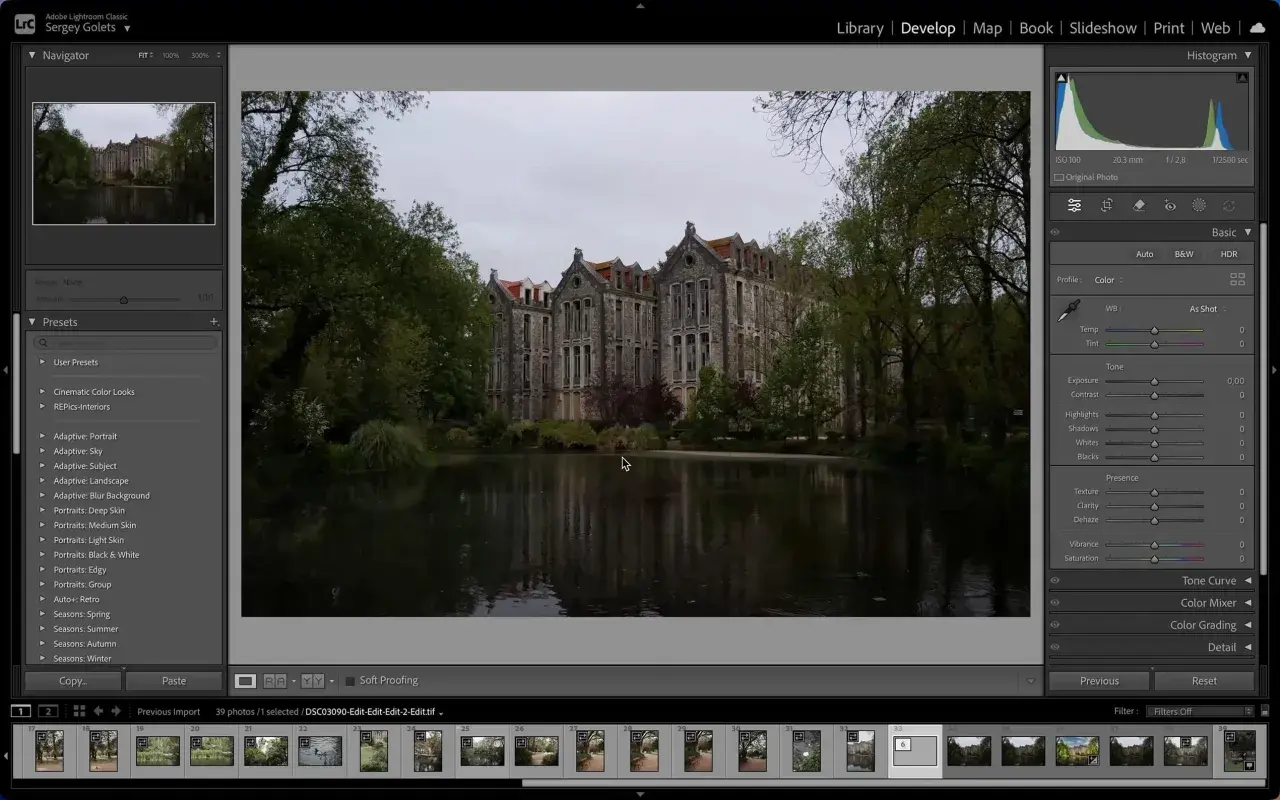Select filmstrip thumbnail number 22

tap(320, 751)
